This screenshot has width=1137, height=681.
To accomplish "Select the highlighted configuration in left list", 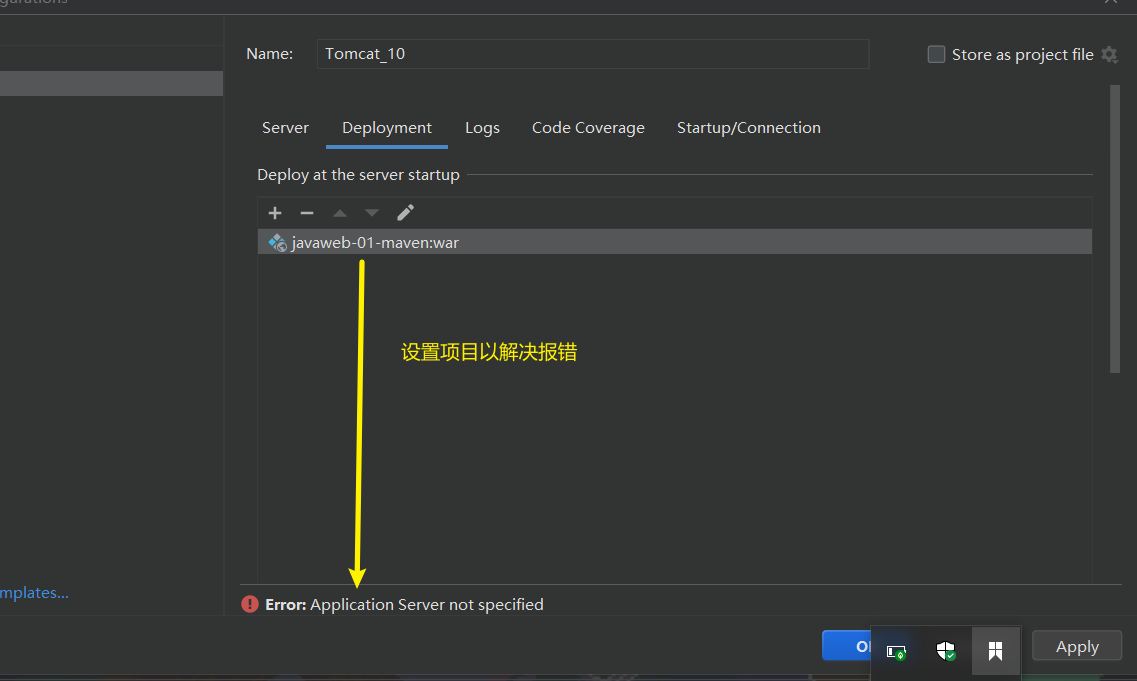I will click(x=111, y=83).
